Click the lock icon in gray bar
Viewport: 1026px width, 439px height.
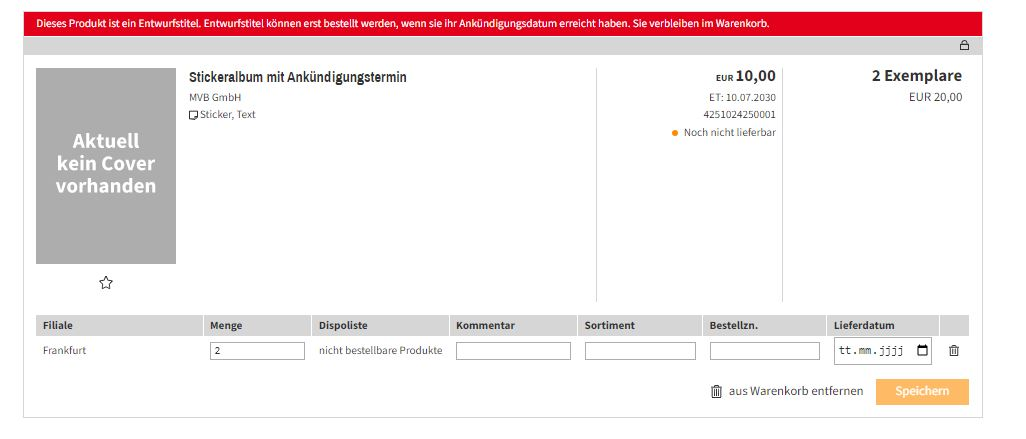(964, 45)
